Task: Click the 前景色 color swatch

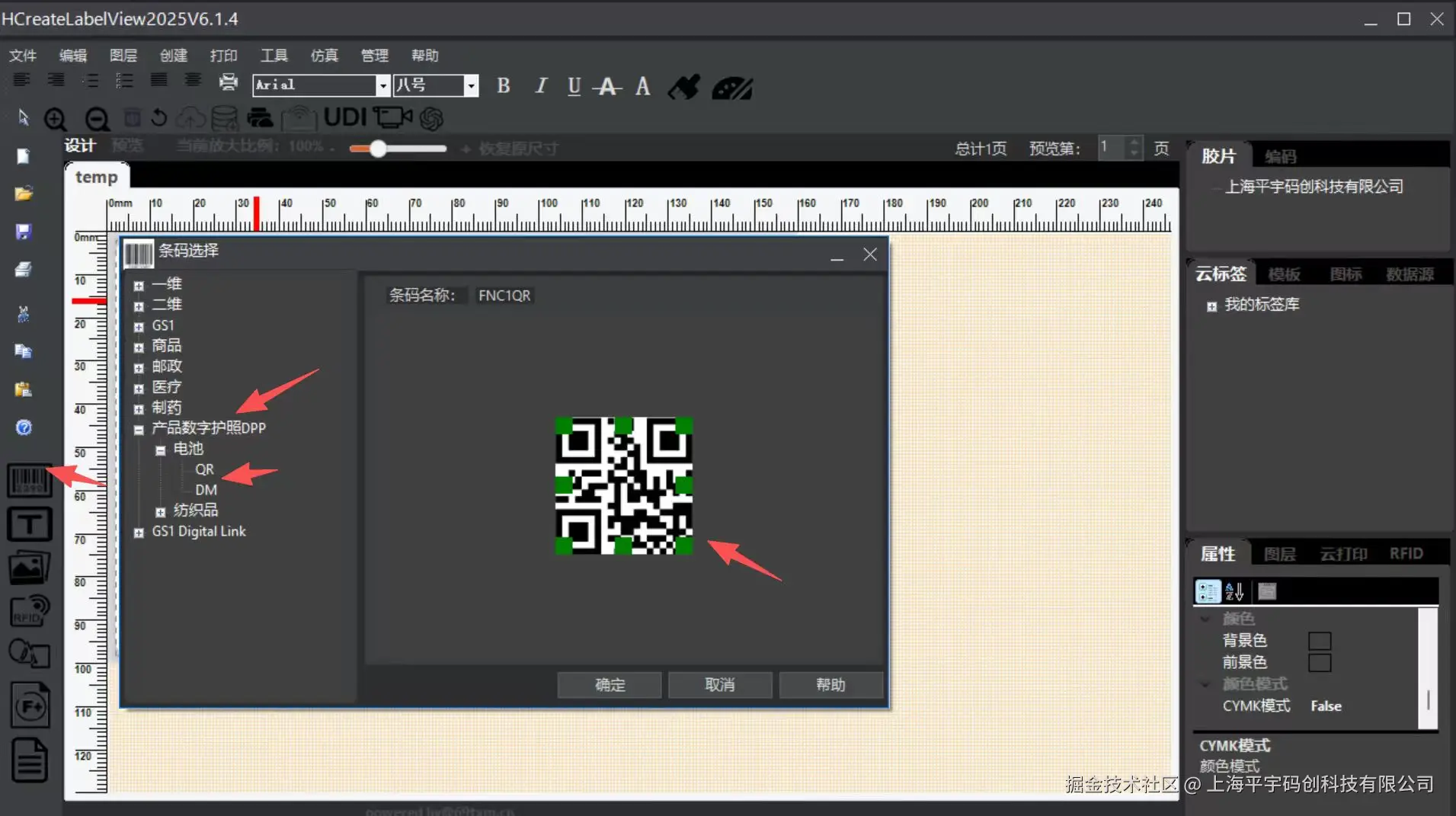Action: pos(1320,662)
